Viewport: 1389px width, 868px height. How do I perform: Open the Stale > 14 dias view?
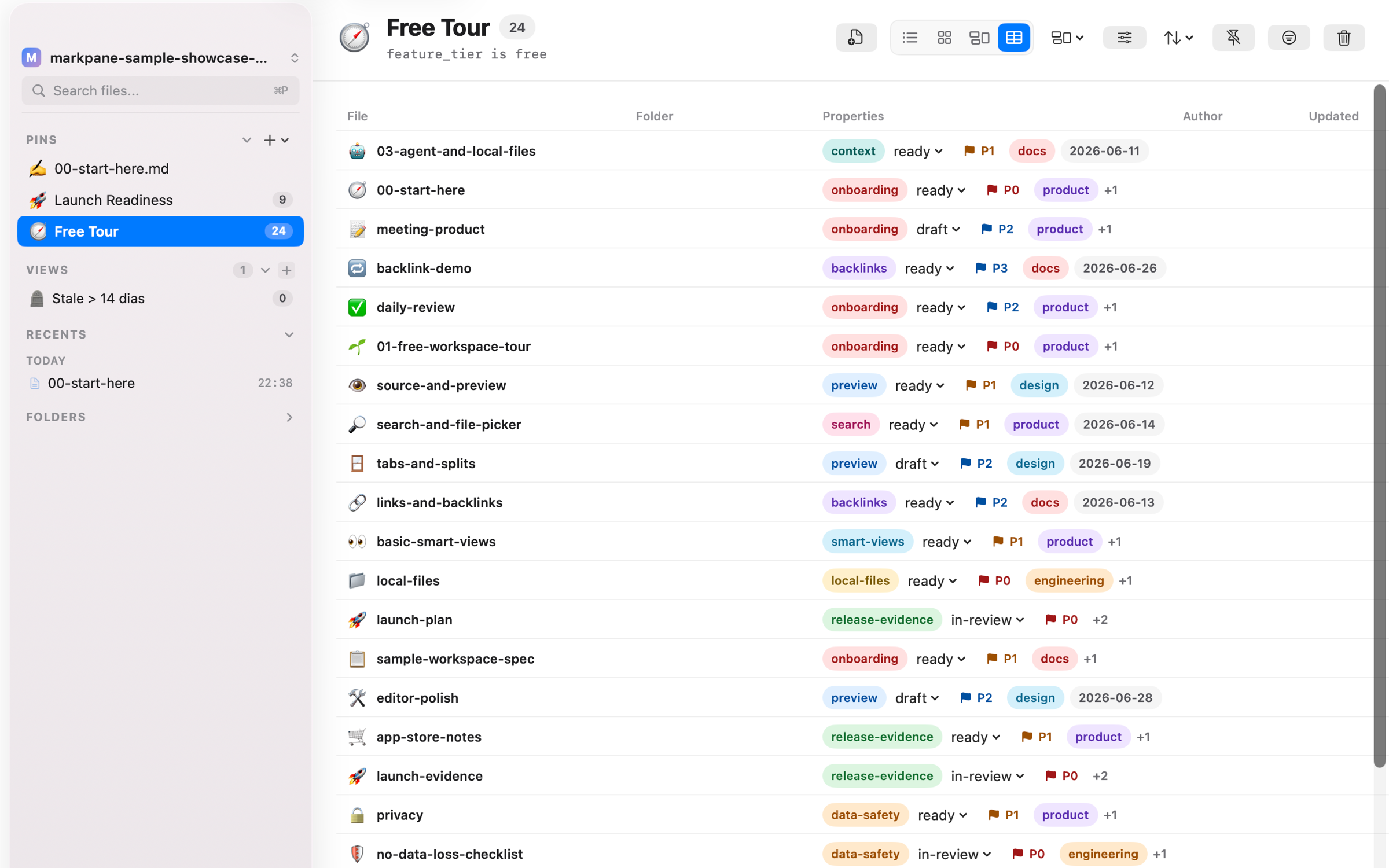click(160, 298)
